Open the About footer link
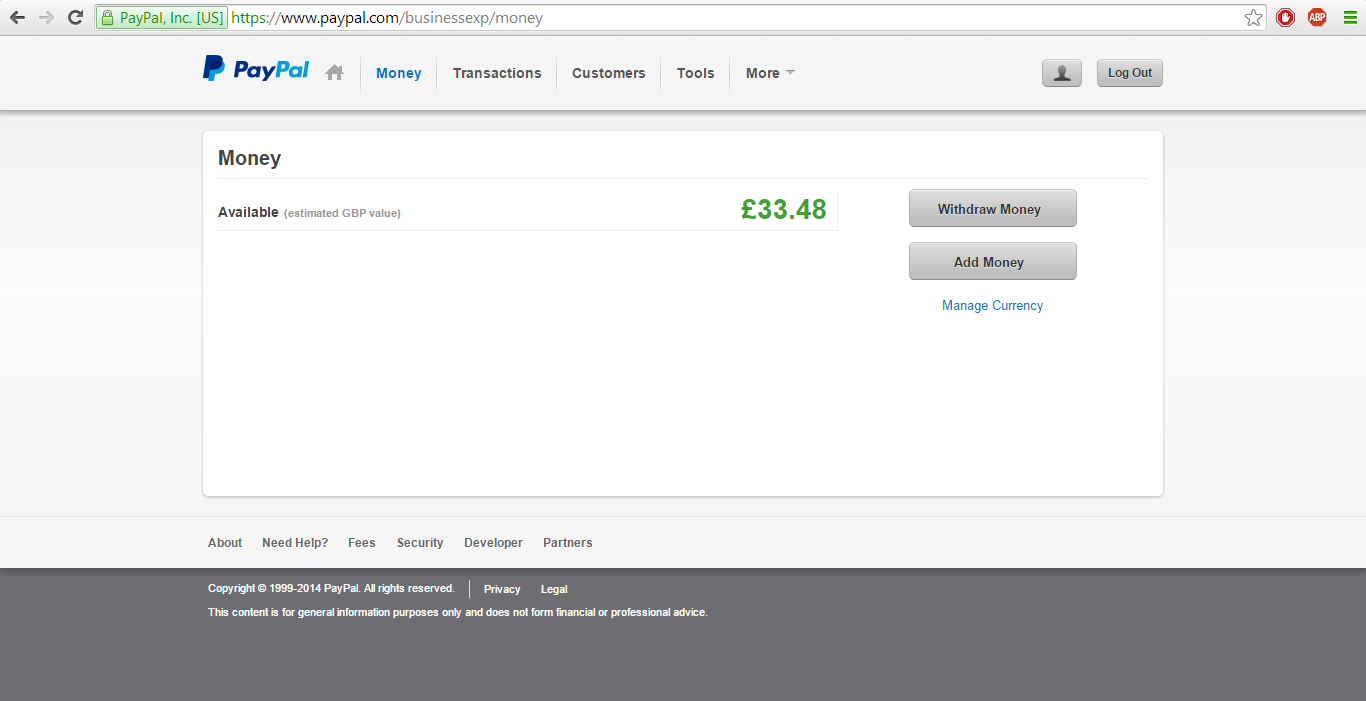The height and width of the screenshot is (701, 1366). point(225,543)
